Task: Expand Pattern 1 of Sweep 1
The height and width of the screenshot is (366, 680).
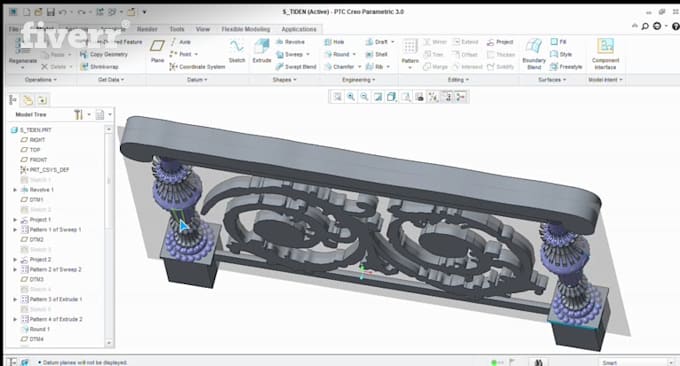Action: [15, 230]
